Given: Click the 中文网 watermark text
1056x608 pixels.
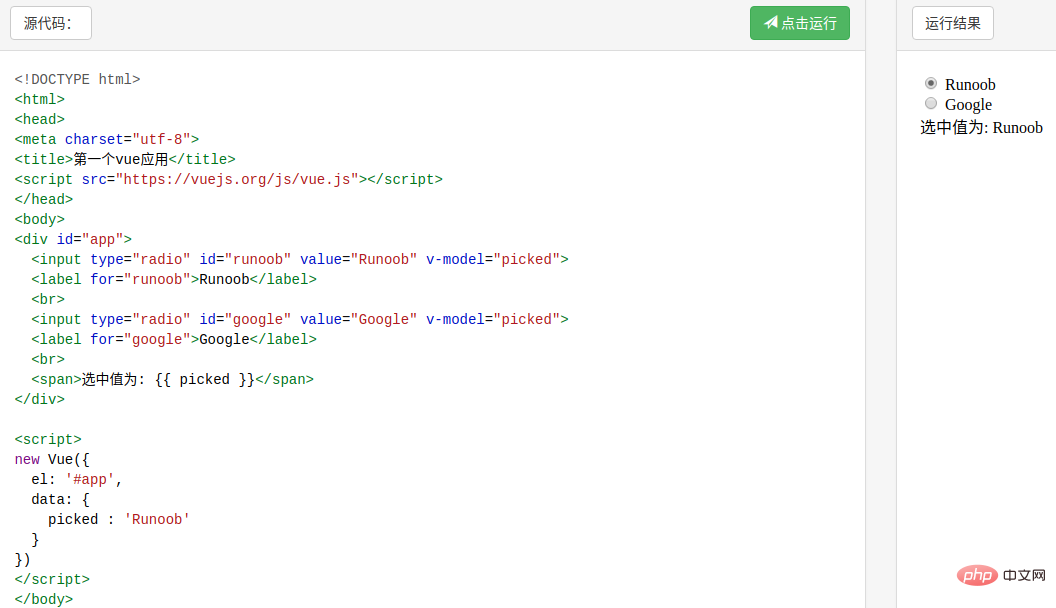Looking at the screenshot, I should 1023,576.
